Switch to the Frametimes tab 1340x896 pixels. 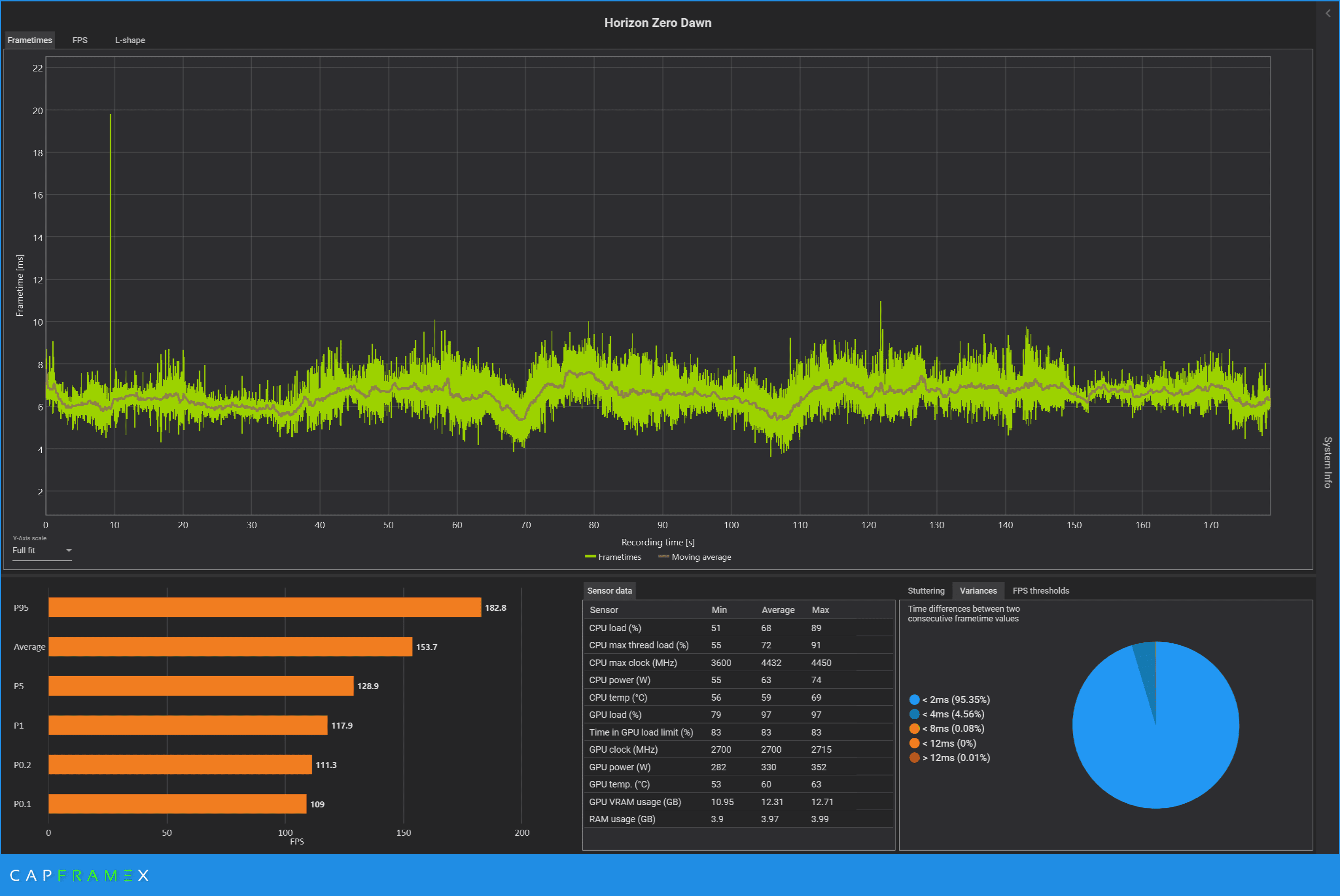point(30,40)
